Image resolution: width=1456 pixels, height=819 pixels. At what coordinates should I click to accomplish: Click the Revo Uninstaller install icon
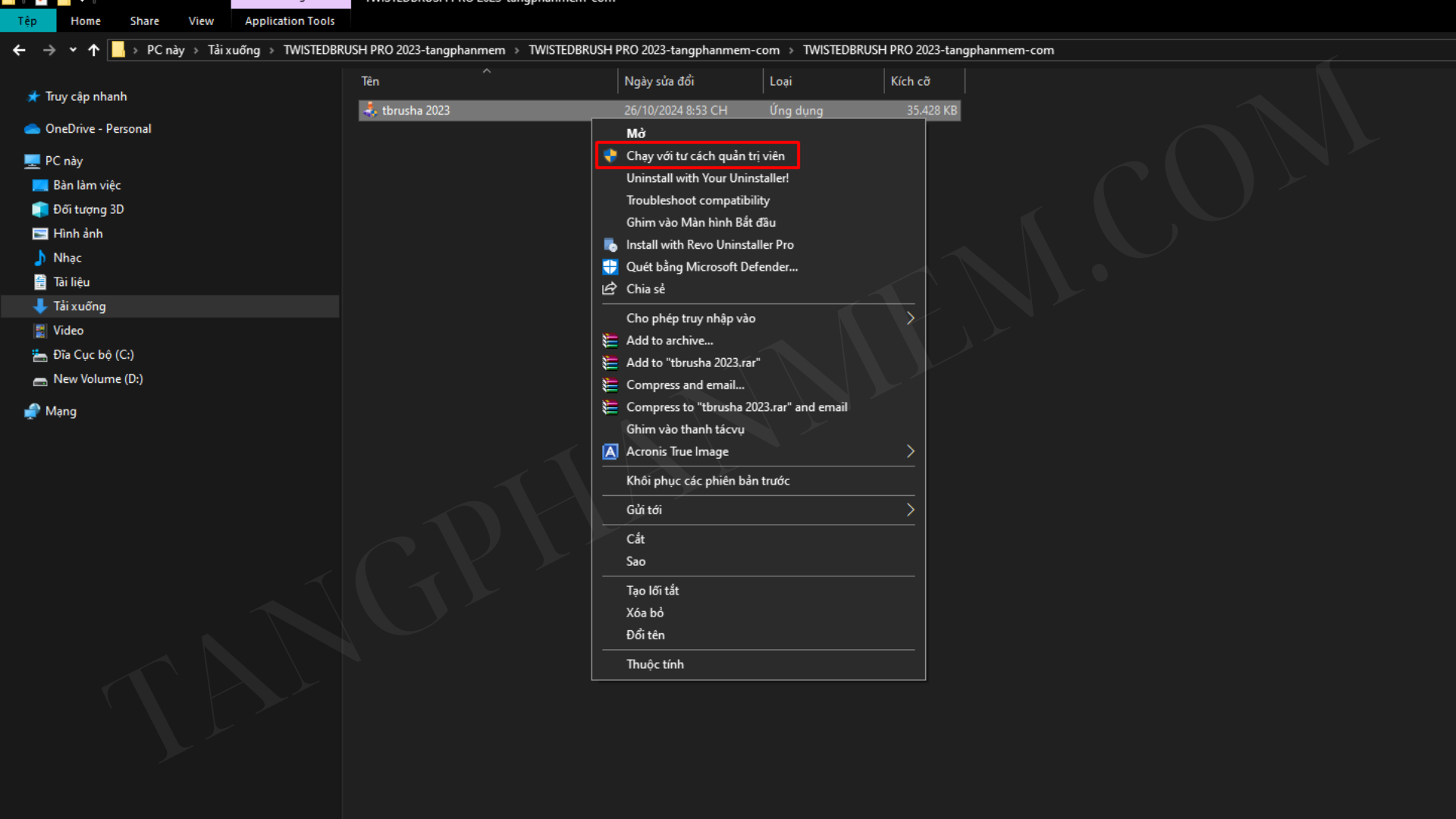[610, 245]
